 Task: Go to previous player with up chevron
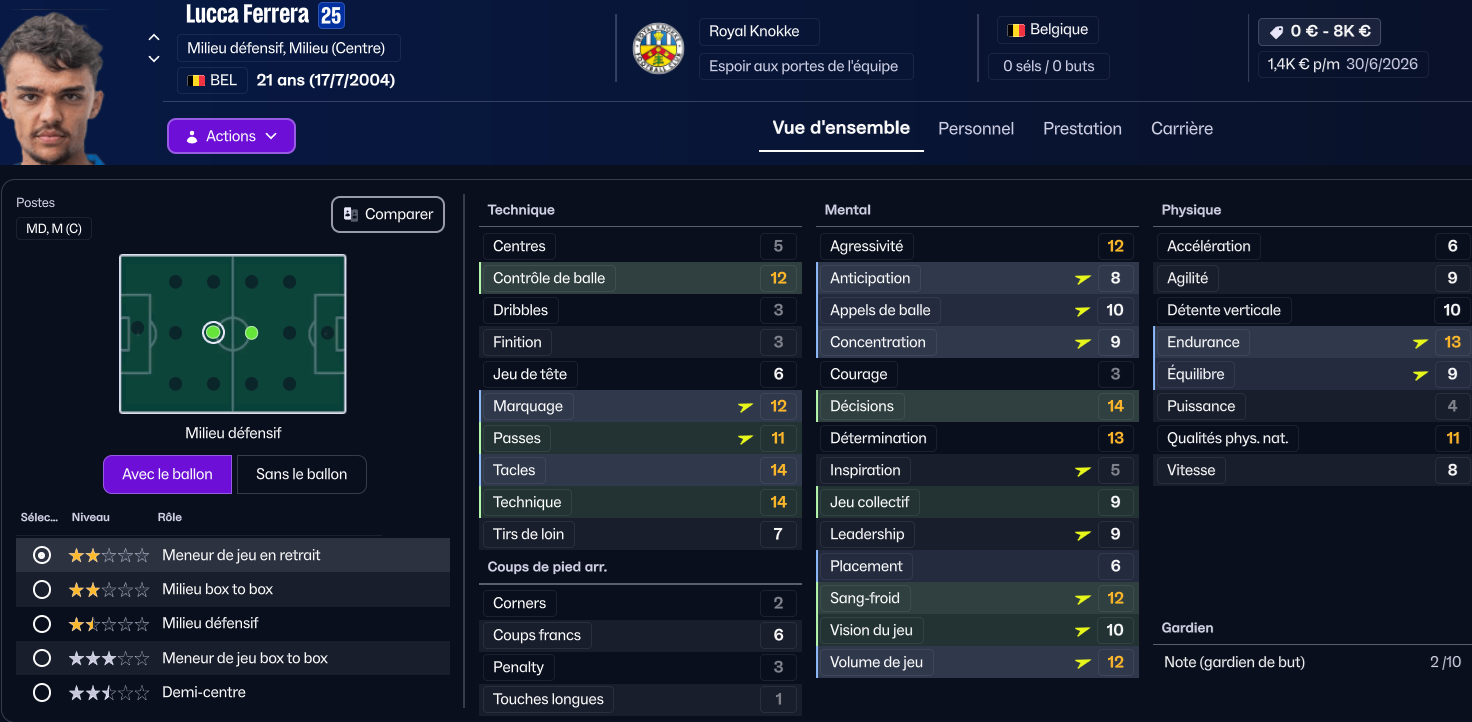click(x=154, y=37)
